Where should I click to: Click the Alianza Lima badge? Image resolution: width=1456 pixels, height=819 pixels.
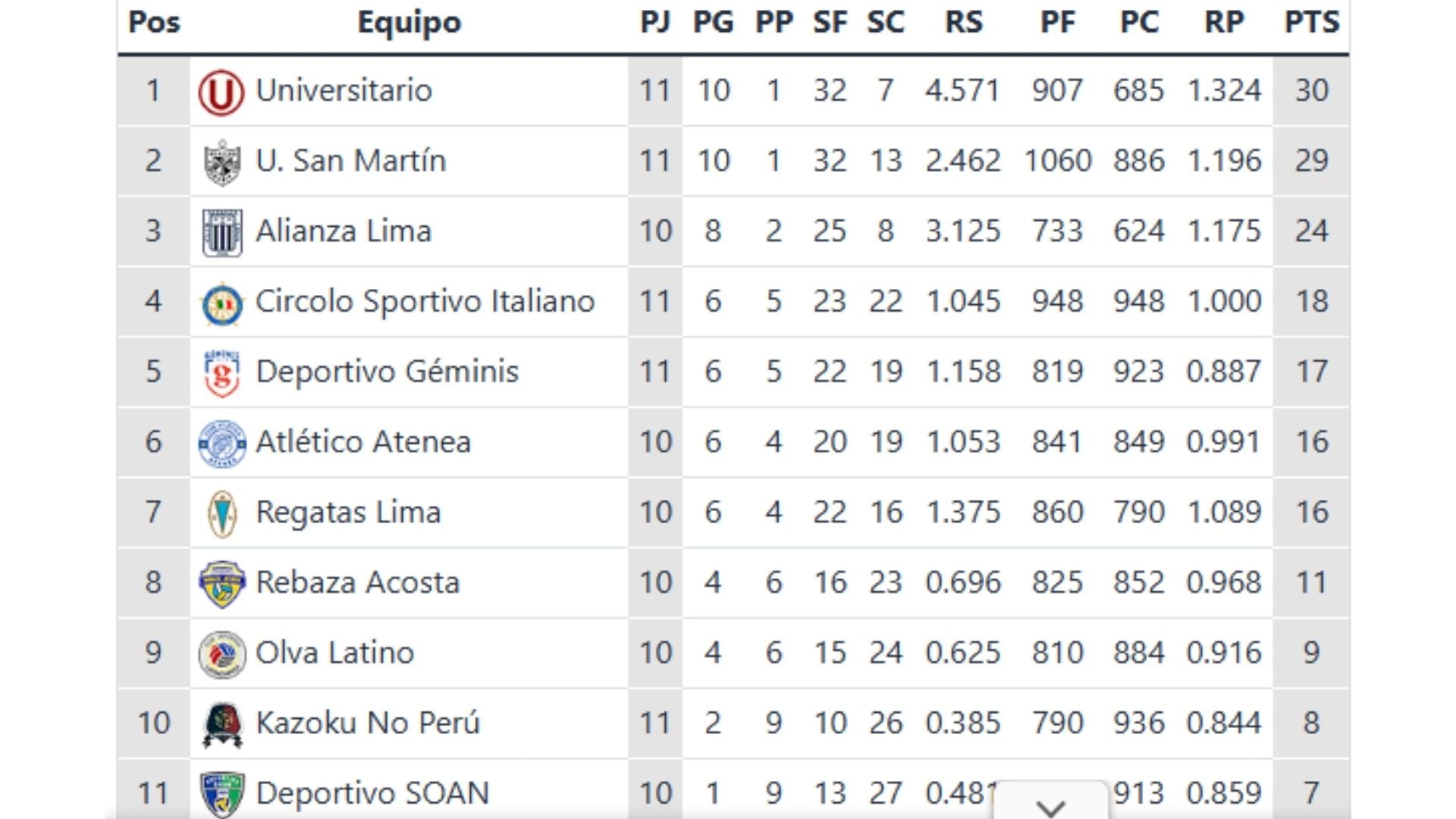[x=221, y=231]
